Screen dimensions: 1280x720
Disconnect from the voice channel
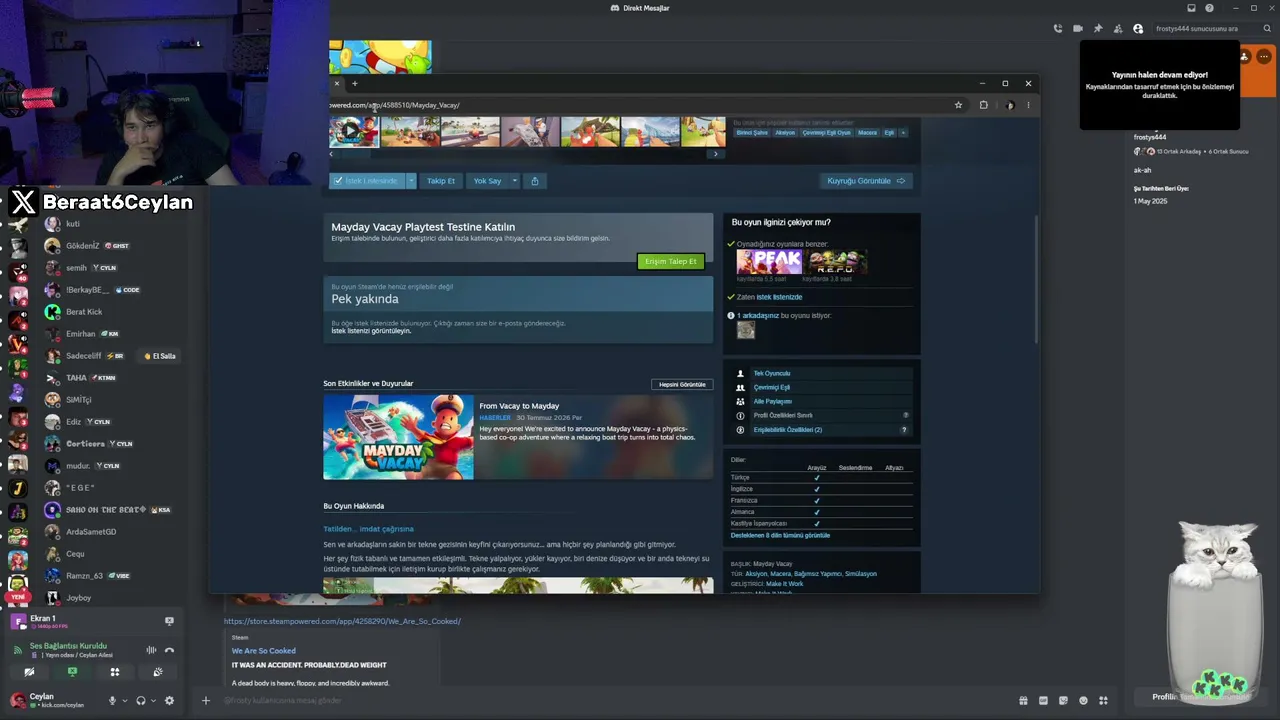click(169, 650)
